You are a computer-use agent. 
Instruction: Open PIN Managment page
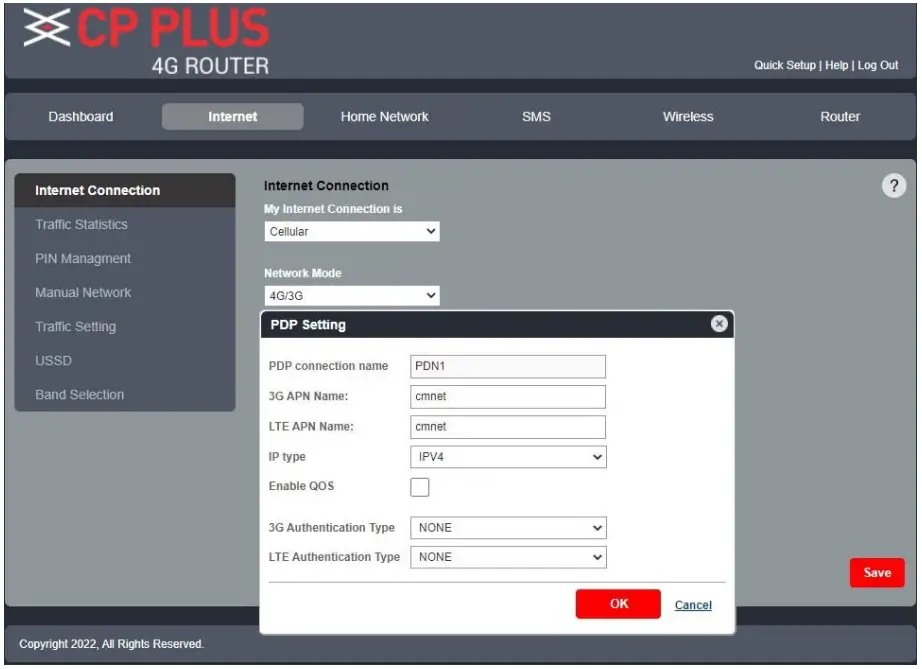point(83,259)
